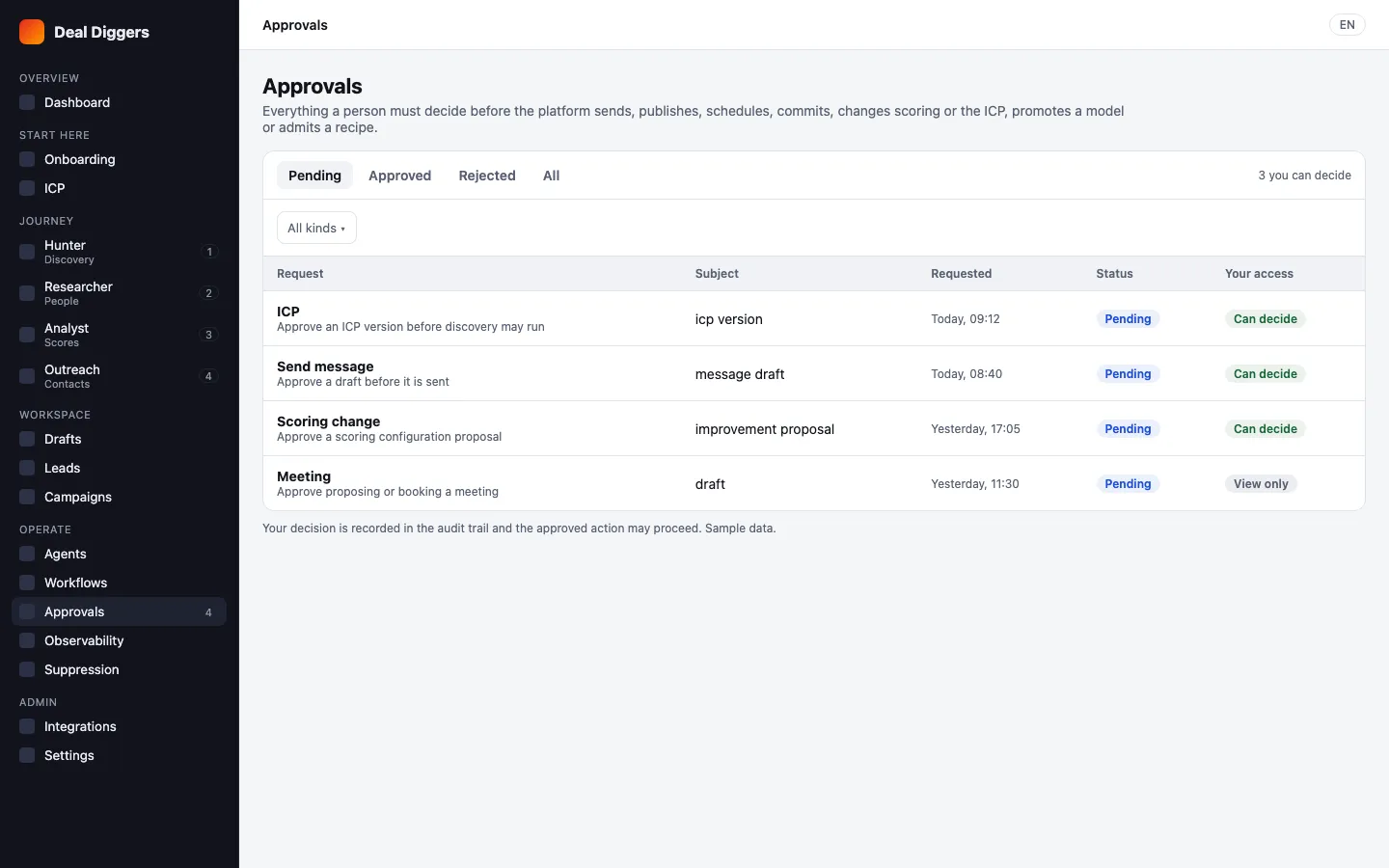Viewport: 1389px width, 868px height.
Task: Click the Suppression sidebar icon
Action: coord(27,669)
